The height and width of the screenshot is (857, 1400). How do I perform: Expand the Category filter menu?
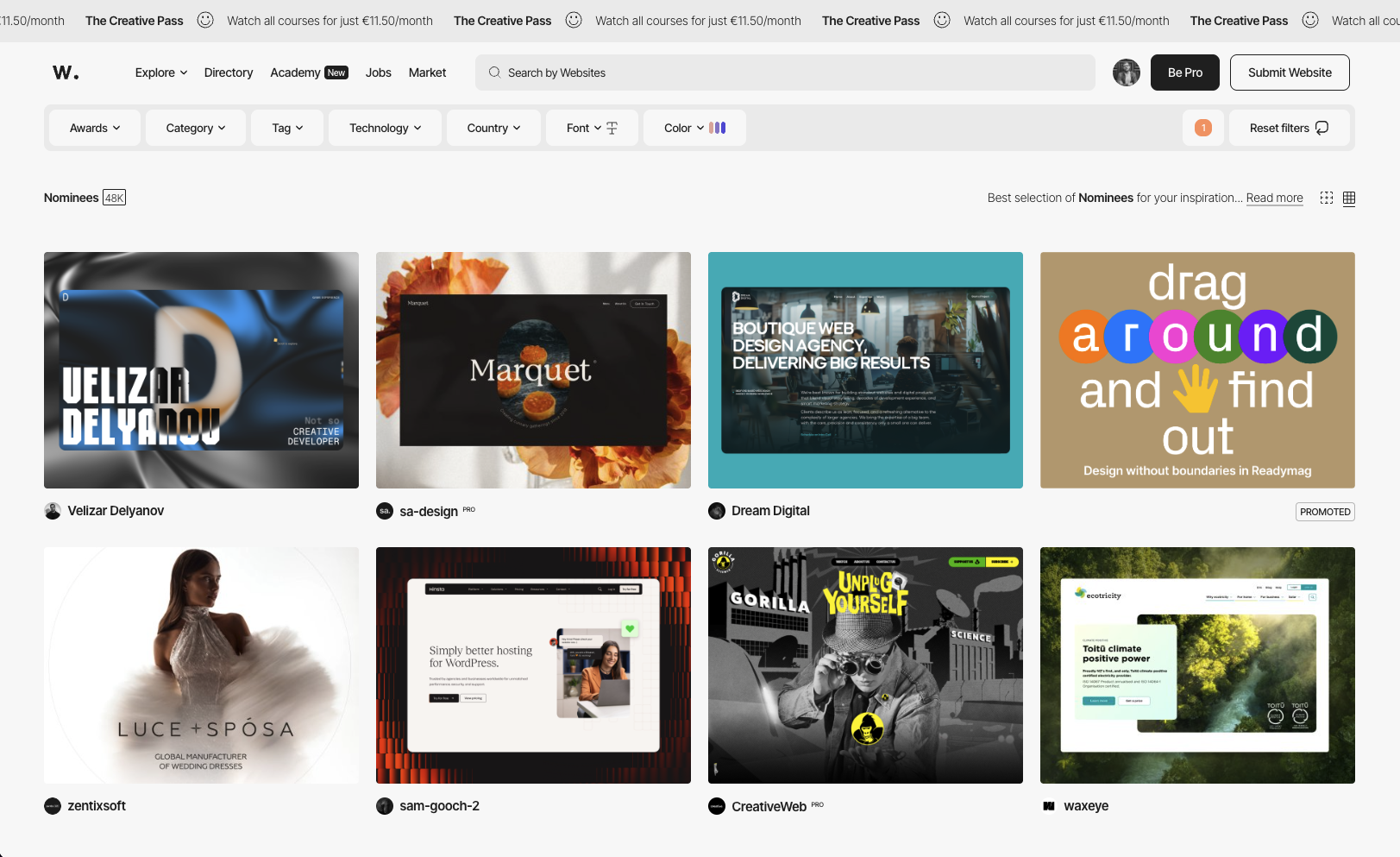point(194,127)
